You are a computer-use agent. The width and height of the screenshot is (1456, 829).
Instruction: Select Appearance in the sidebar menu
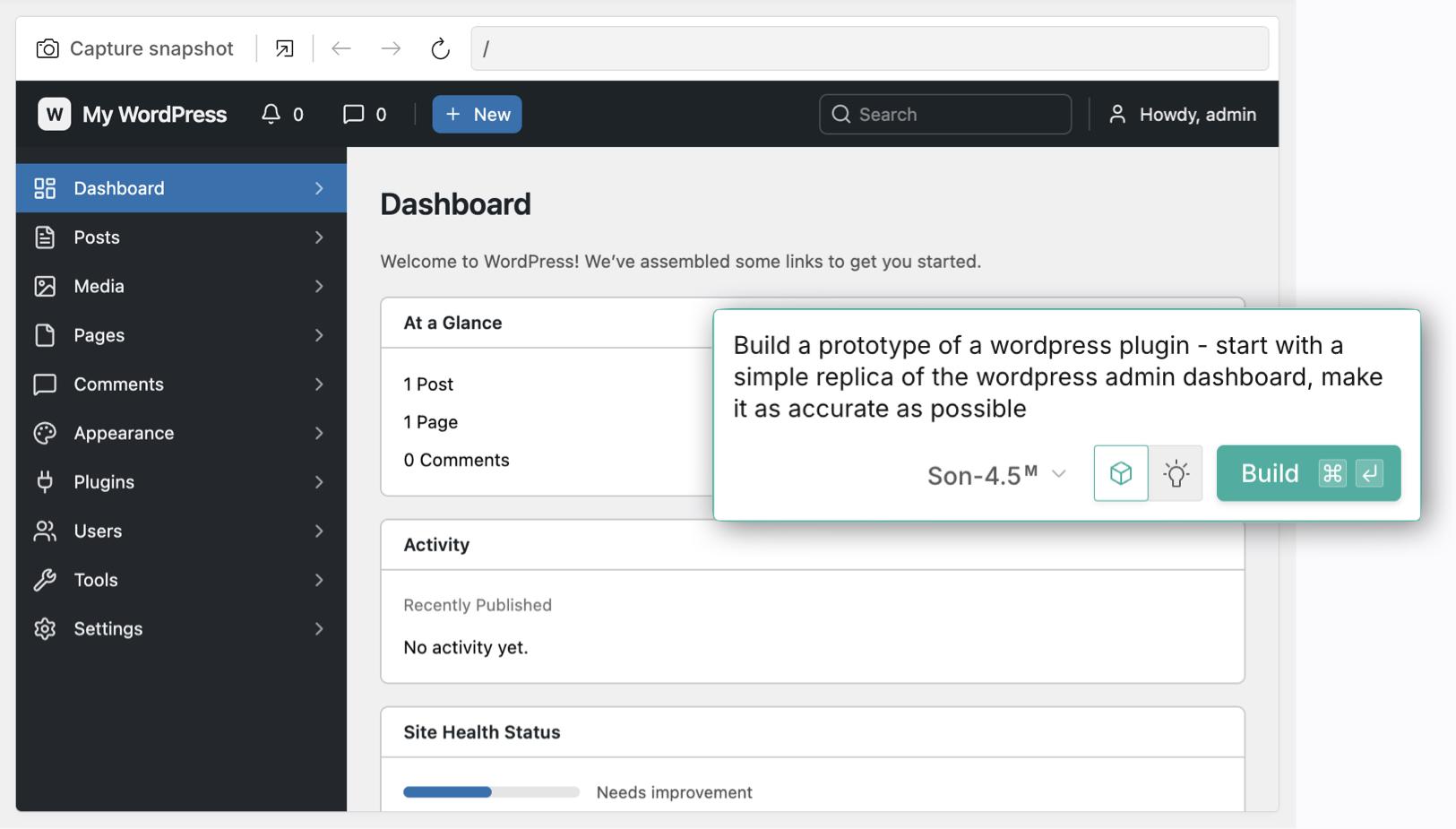pyautogui.click(x=181, y=433)
